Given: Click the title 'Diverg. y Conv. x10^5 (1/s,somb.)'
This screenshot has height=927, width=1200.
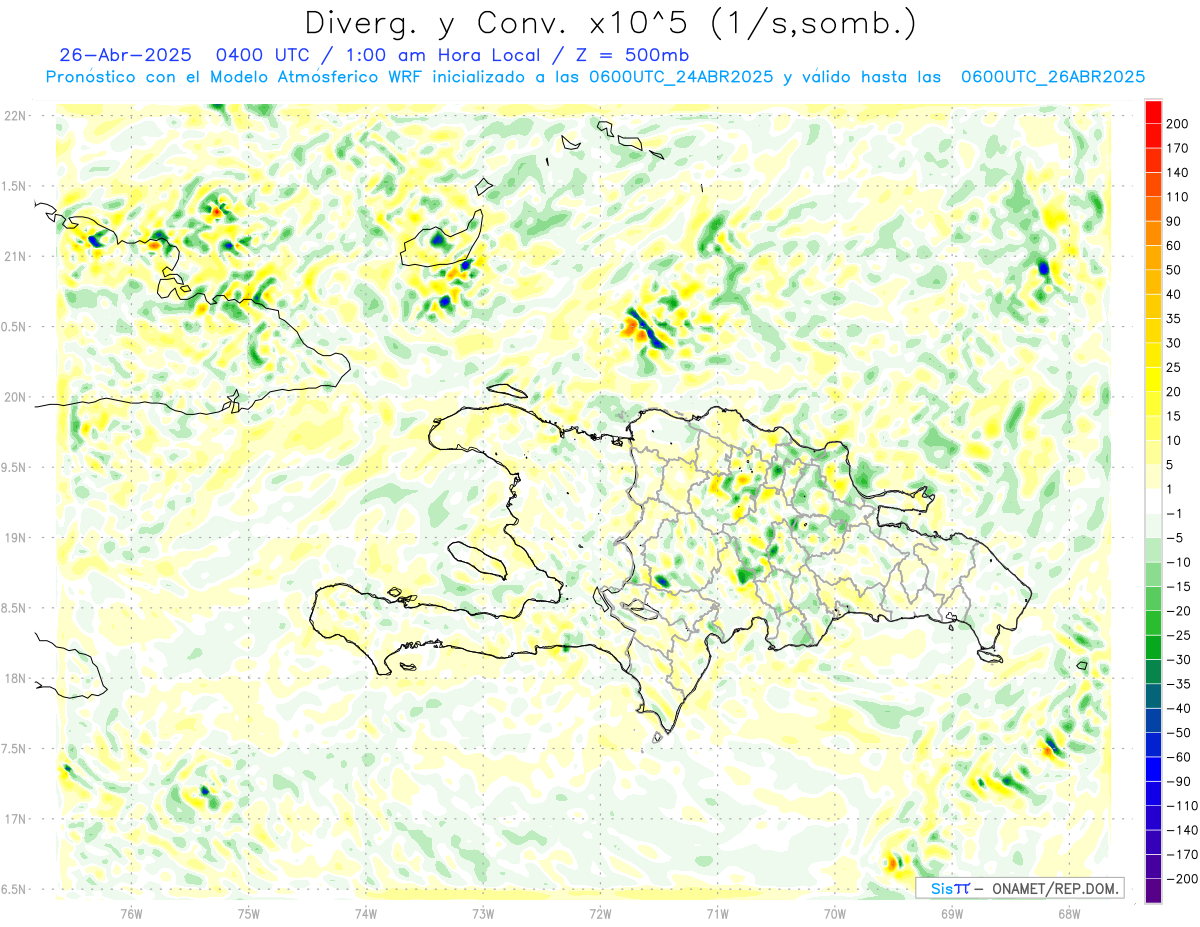Looking at the screenshot, I should [609, 23].
